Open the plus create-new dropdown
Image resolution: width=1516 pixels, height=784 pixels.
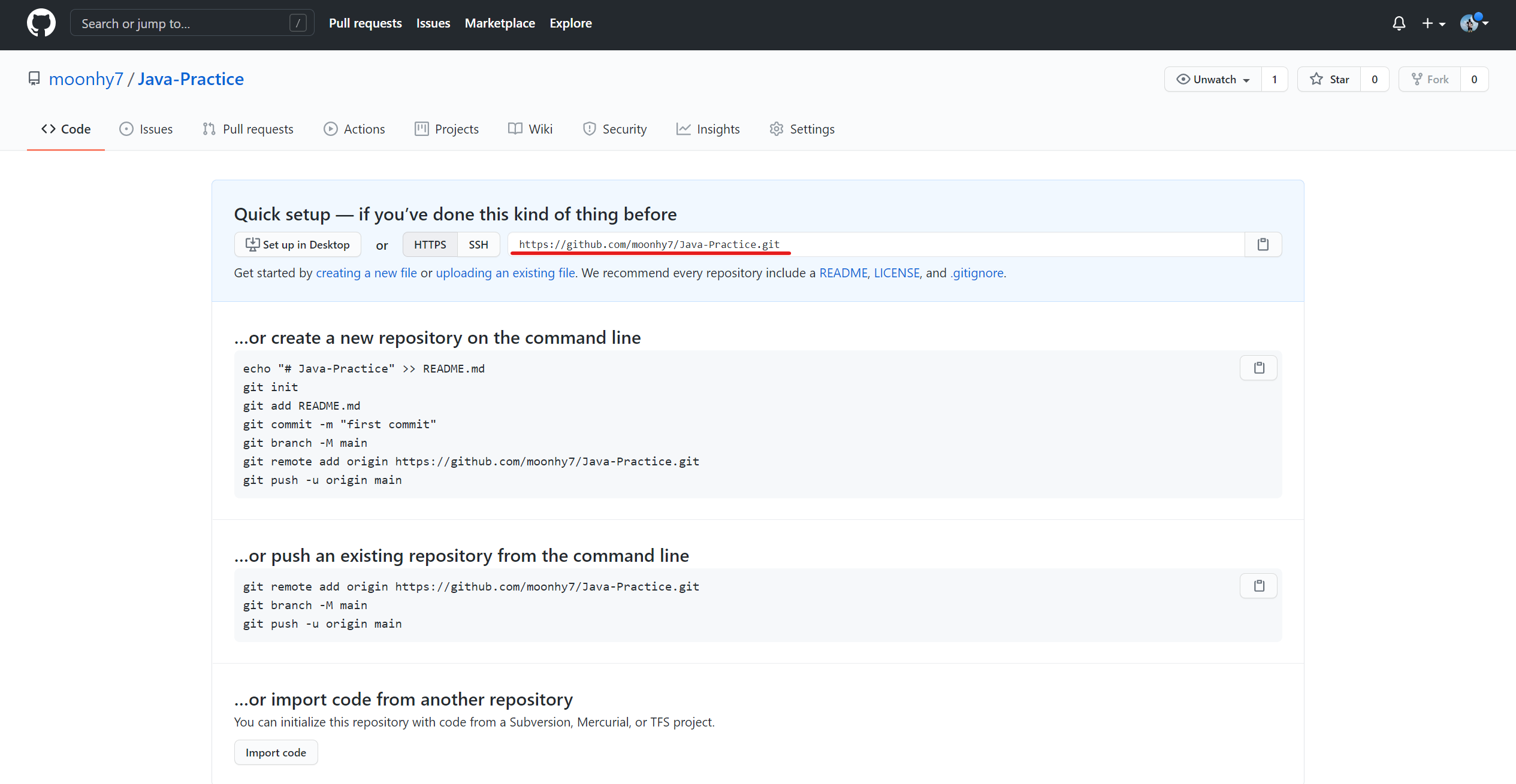(x=1433, y=23)
